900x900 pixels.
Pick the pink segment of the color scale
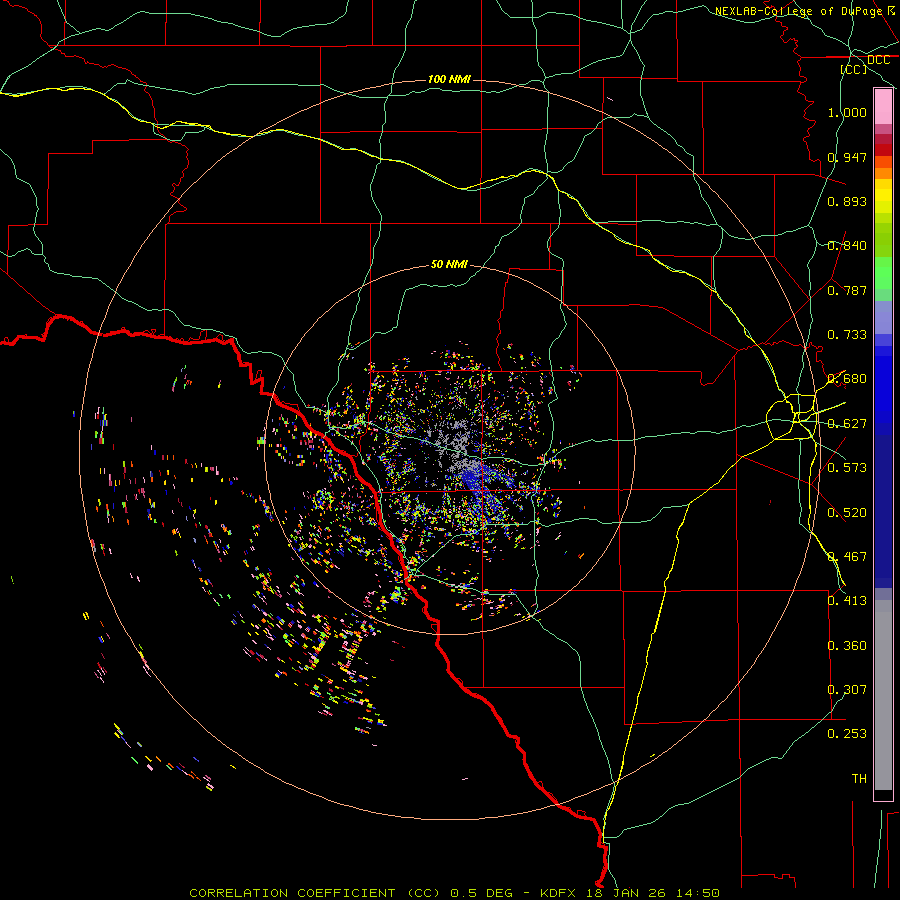pos(883,107)
